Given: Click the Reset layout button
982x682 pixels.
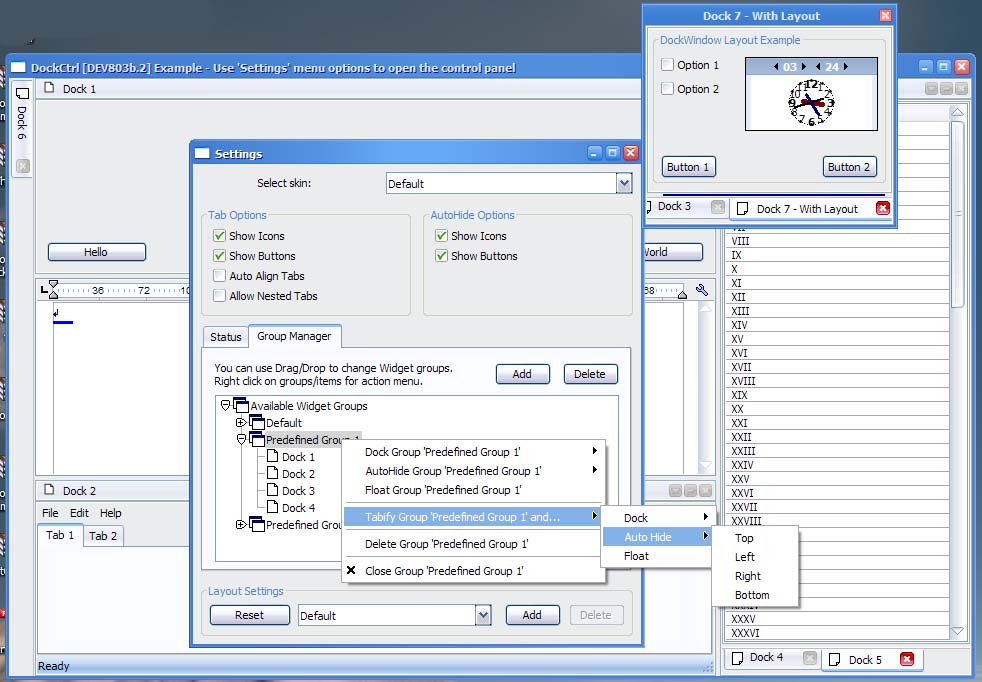Looking at the screenshot, I should point(249,615).
